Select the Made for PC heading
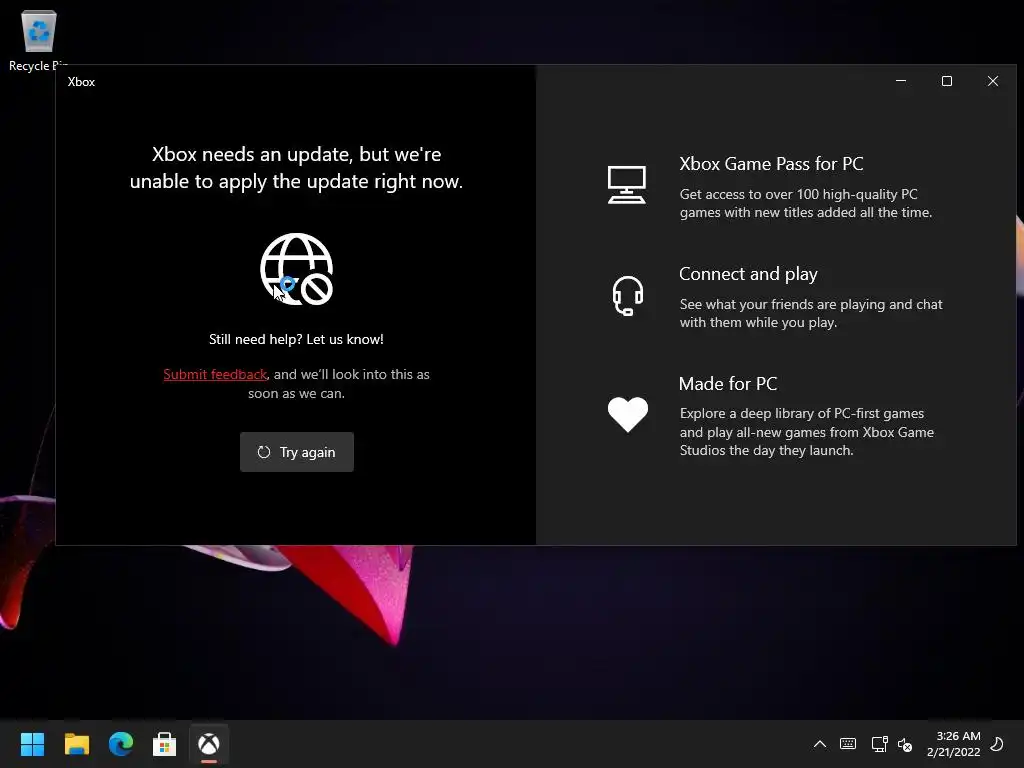This screenshot has height=768, width=1024. (x=728, y=384)
